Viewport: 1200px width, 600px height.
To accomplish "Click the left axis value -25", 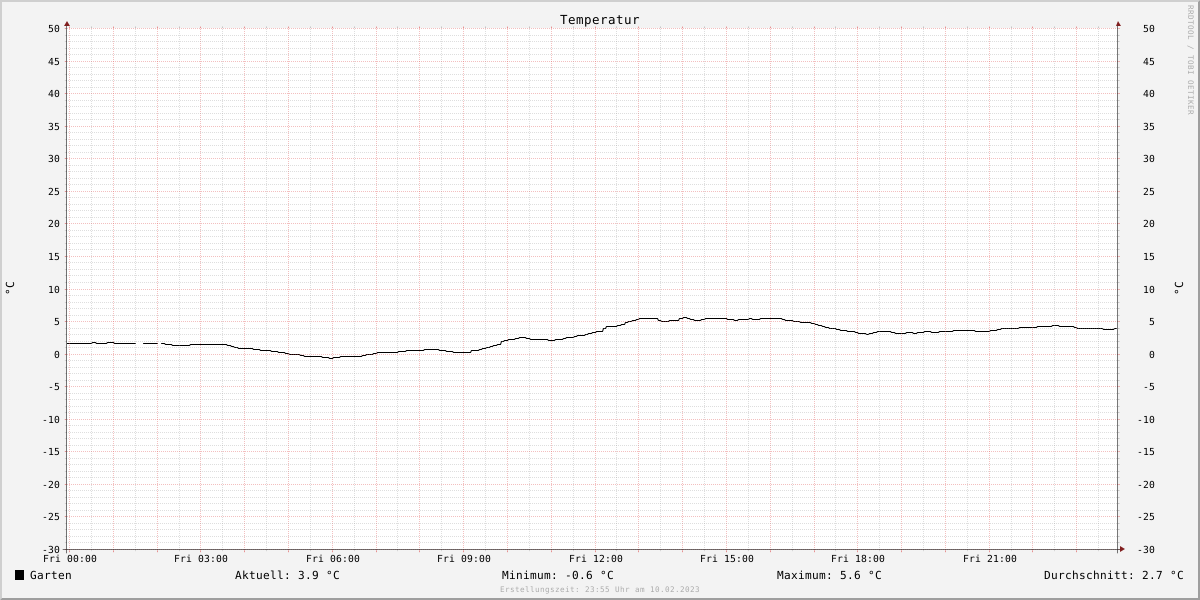I will click(51, 517).
